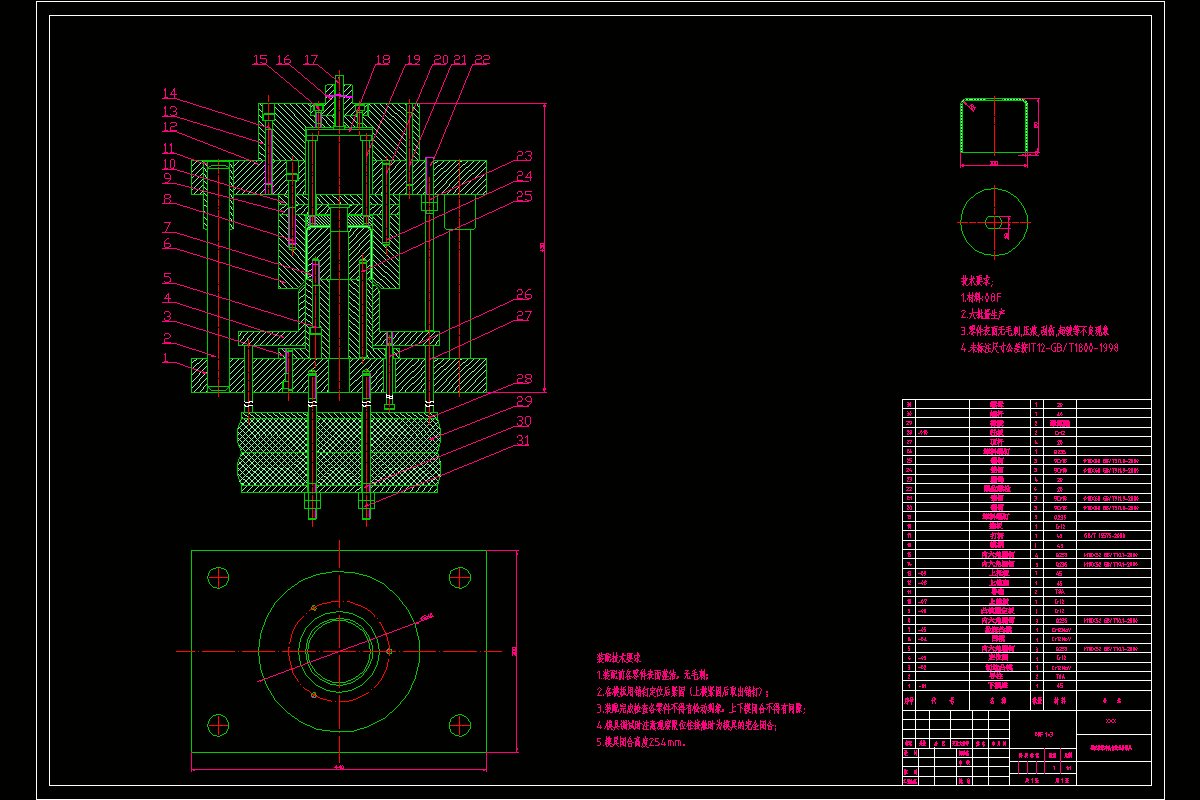The width and height of the screenshot is (1200, 800).
Task: Click part callout number 27
Action: pos(524,316)
